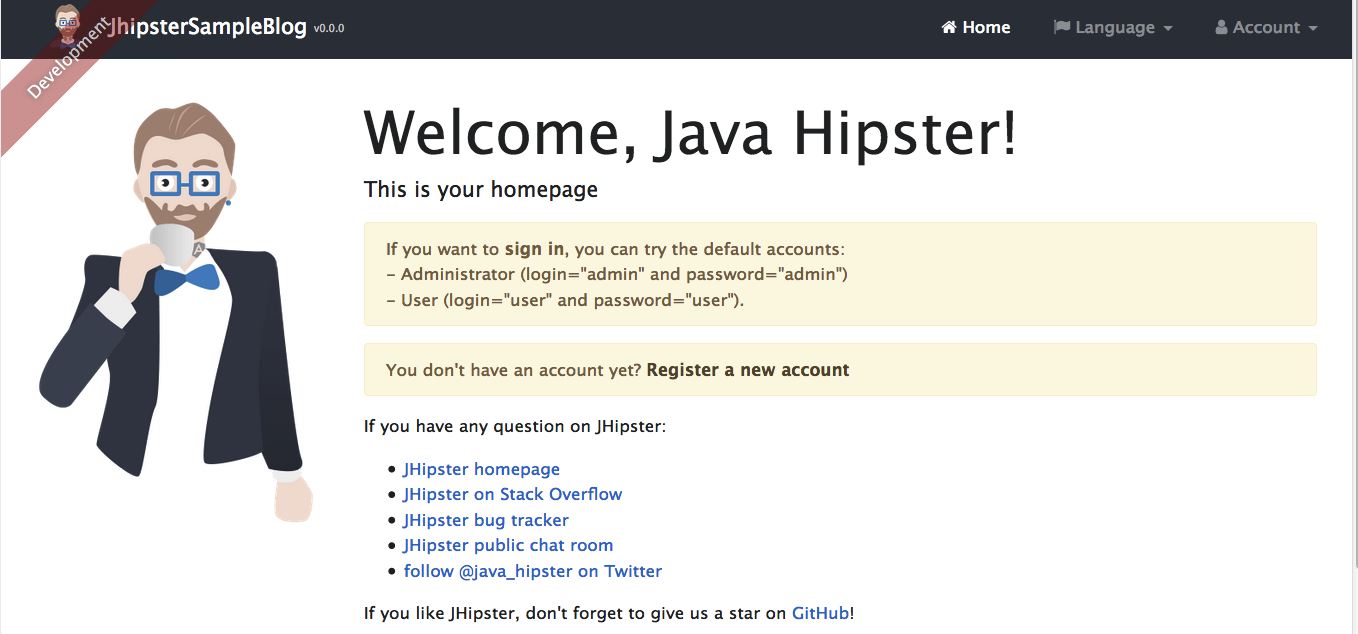Open the Account menu

[x=1266, y=28]
